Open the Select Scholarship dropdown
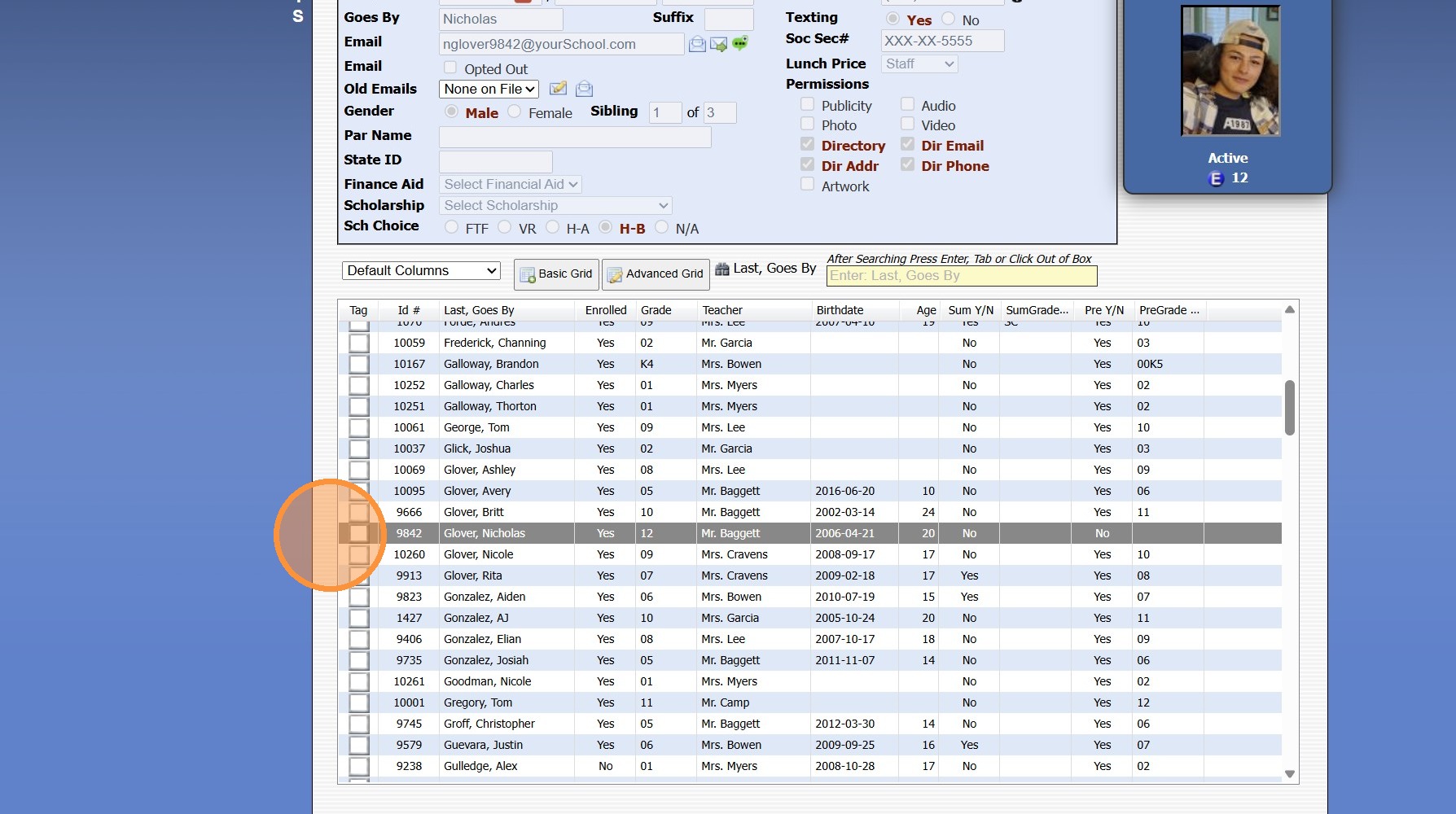Screen dimensions: 1456x814 coord(555,205)
